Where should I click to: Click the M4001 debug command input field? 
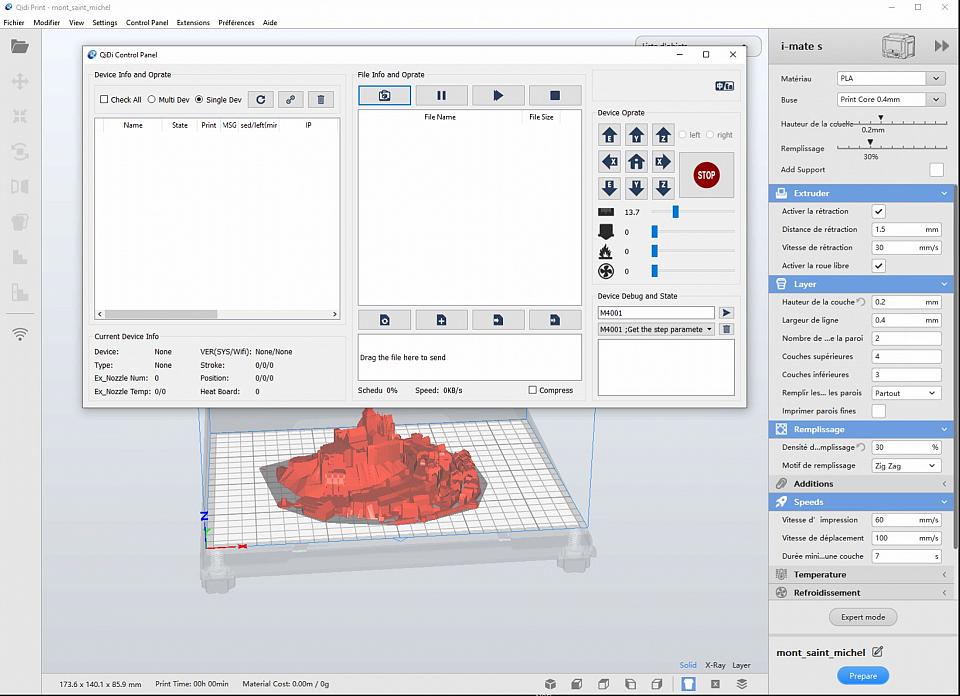click(x=656, y=313)
